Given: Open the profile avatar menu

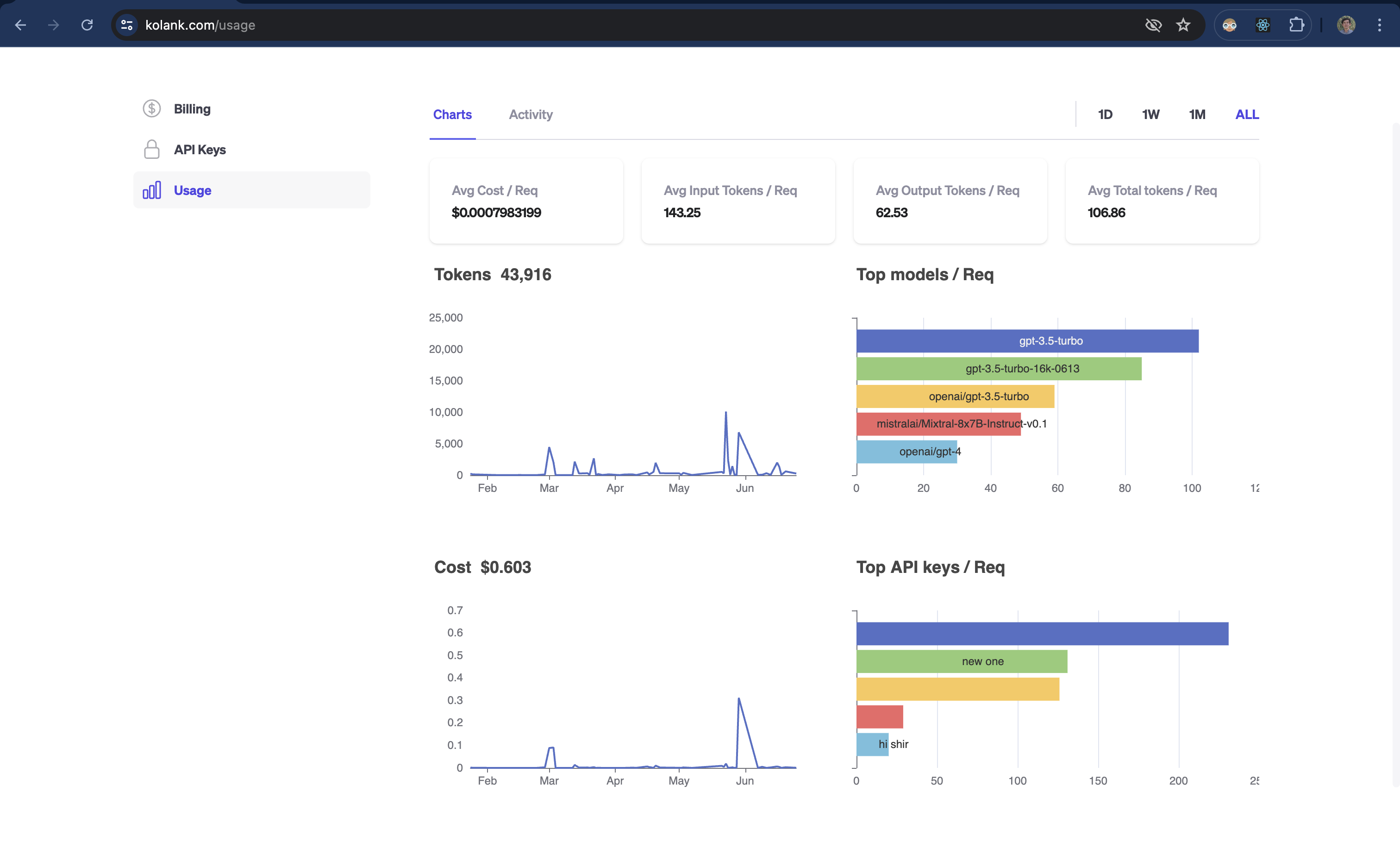Looking at the screenshot, I should tap(1345, 25).
